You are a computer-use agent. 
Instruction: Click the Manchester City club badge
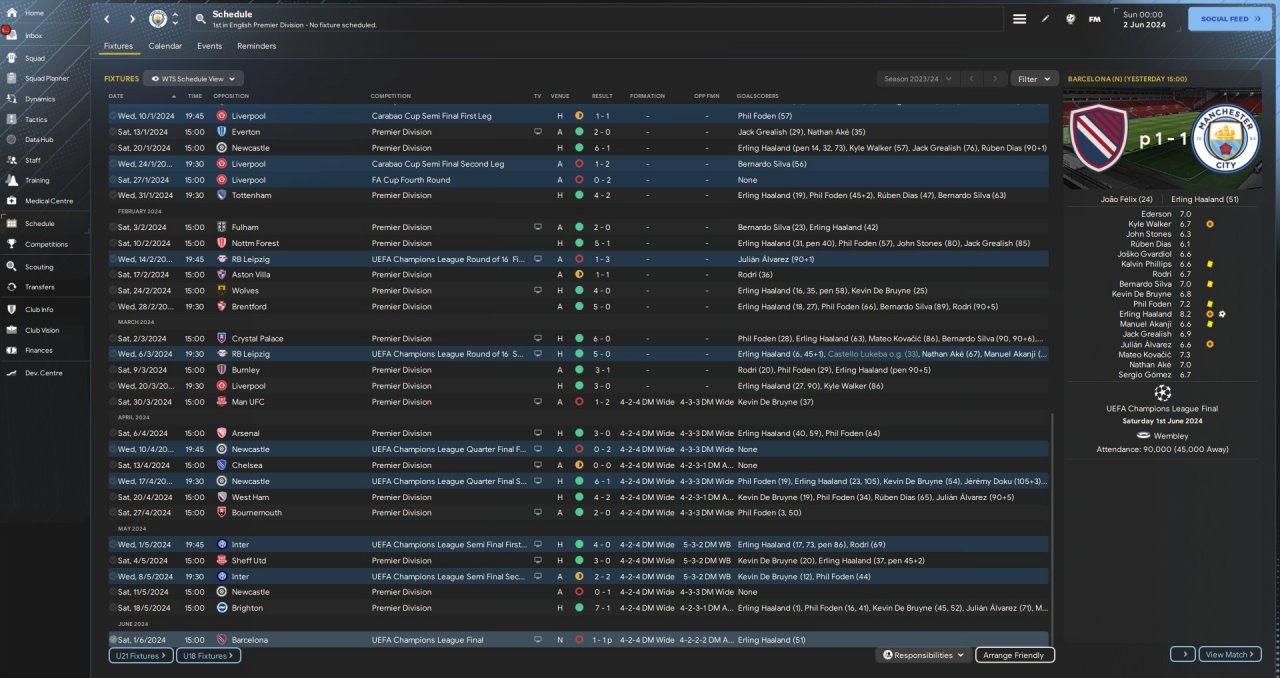coord(158,19)
